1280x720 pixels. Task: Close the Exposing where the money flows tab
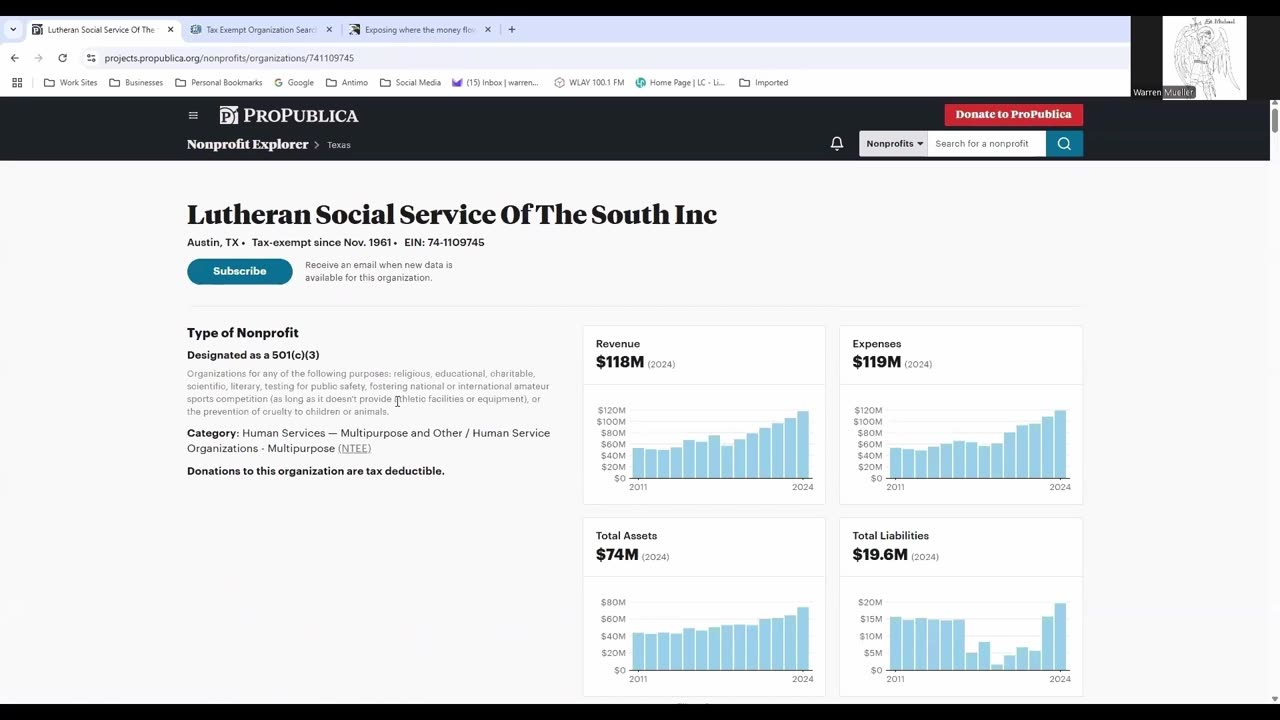488,30
